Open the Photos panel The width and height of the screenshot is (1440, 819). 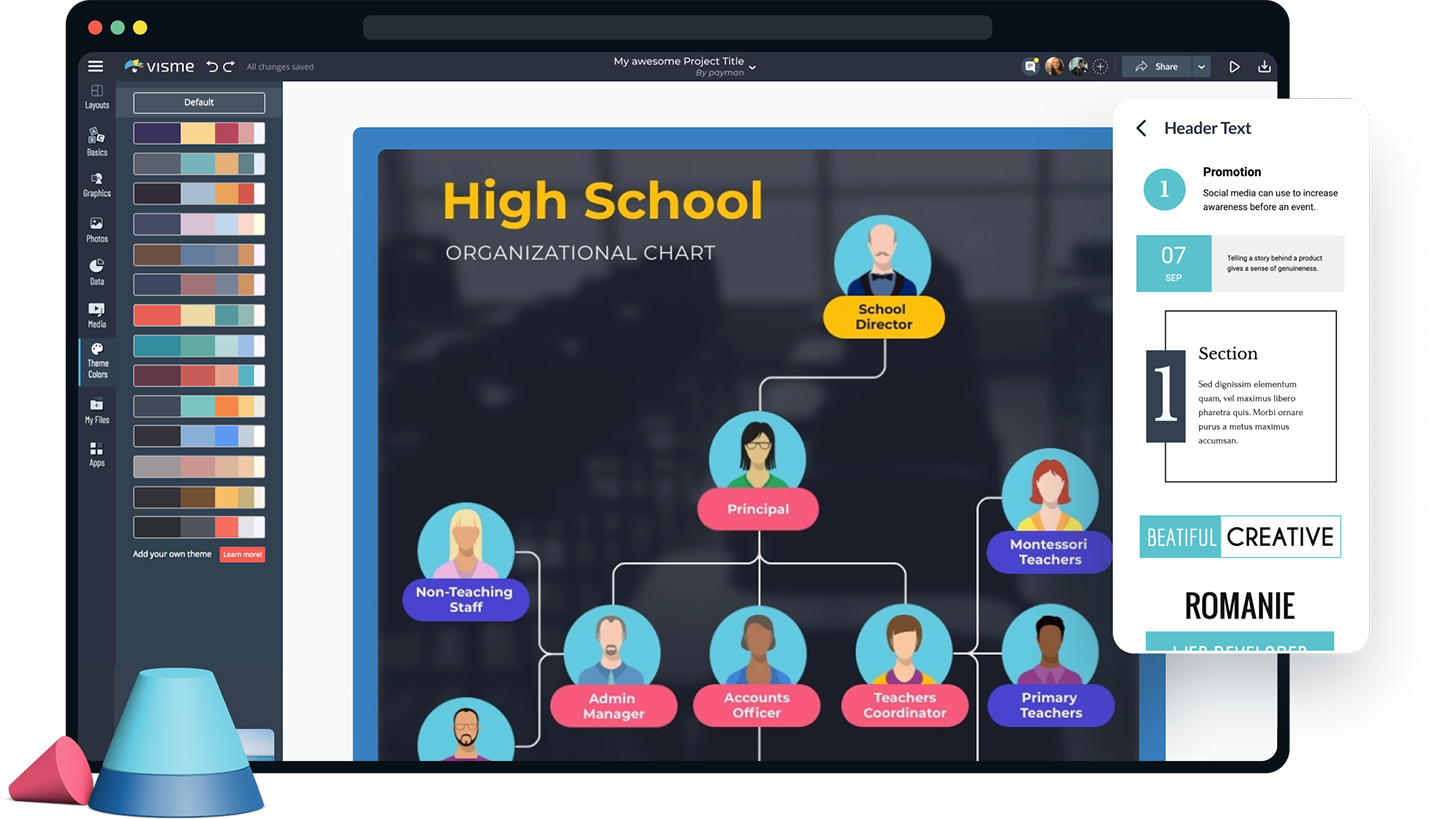pos(96,228)
